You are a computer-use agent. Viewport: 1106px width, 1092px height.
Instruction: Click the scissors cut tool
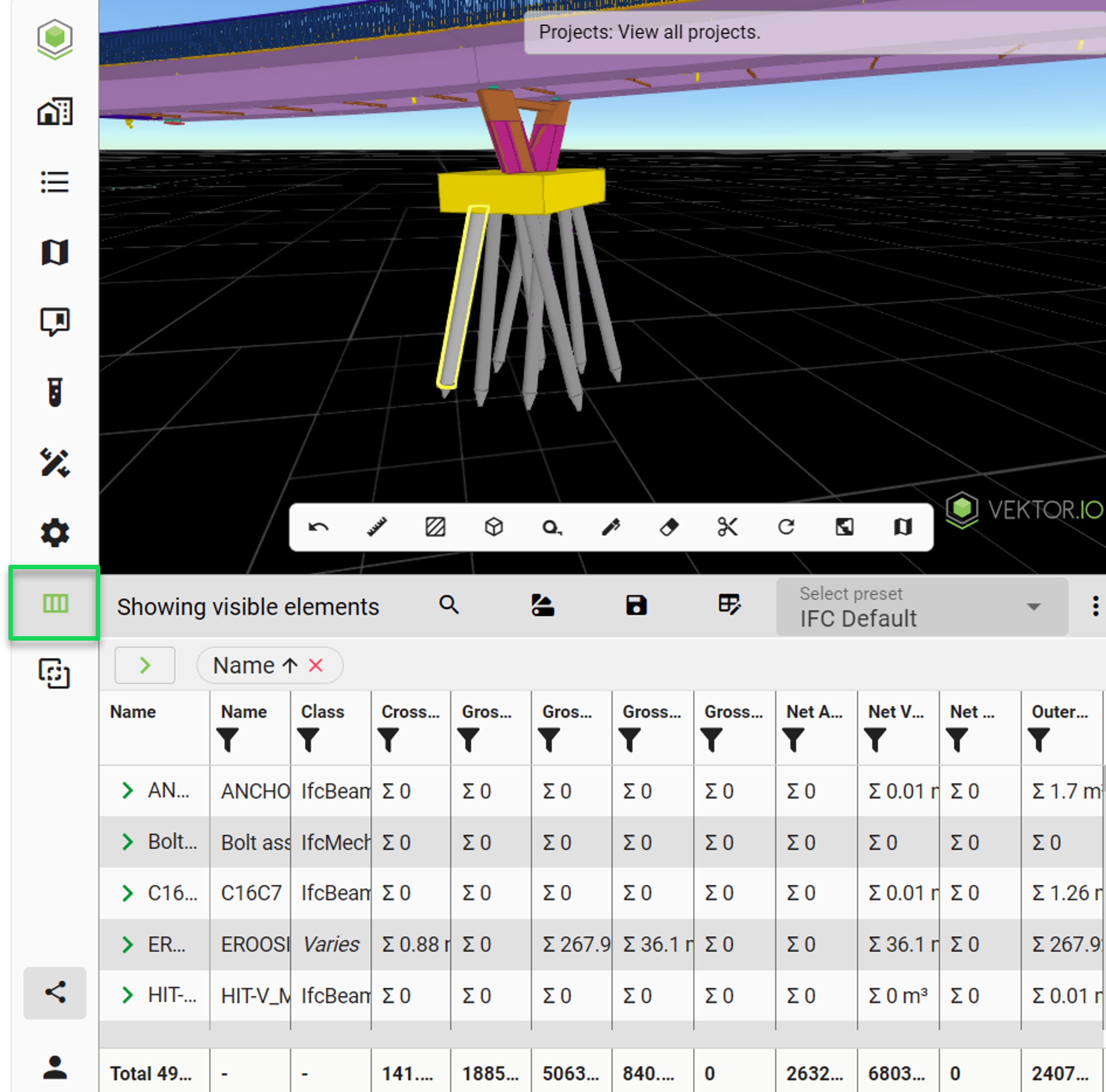click(x=727, y=527)
